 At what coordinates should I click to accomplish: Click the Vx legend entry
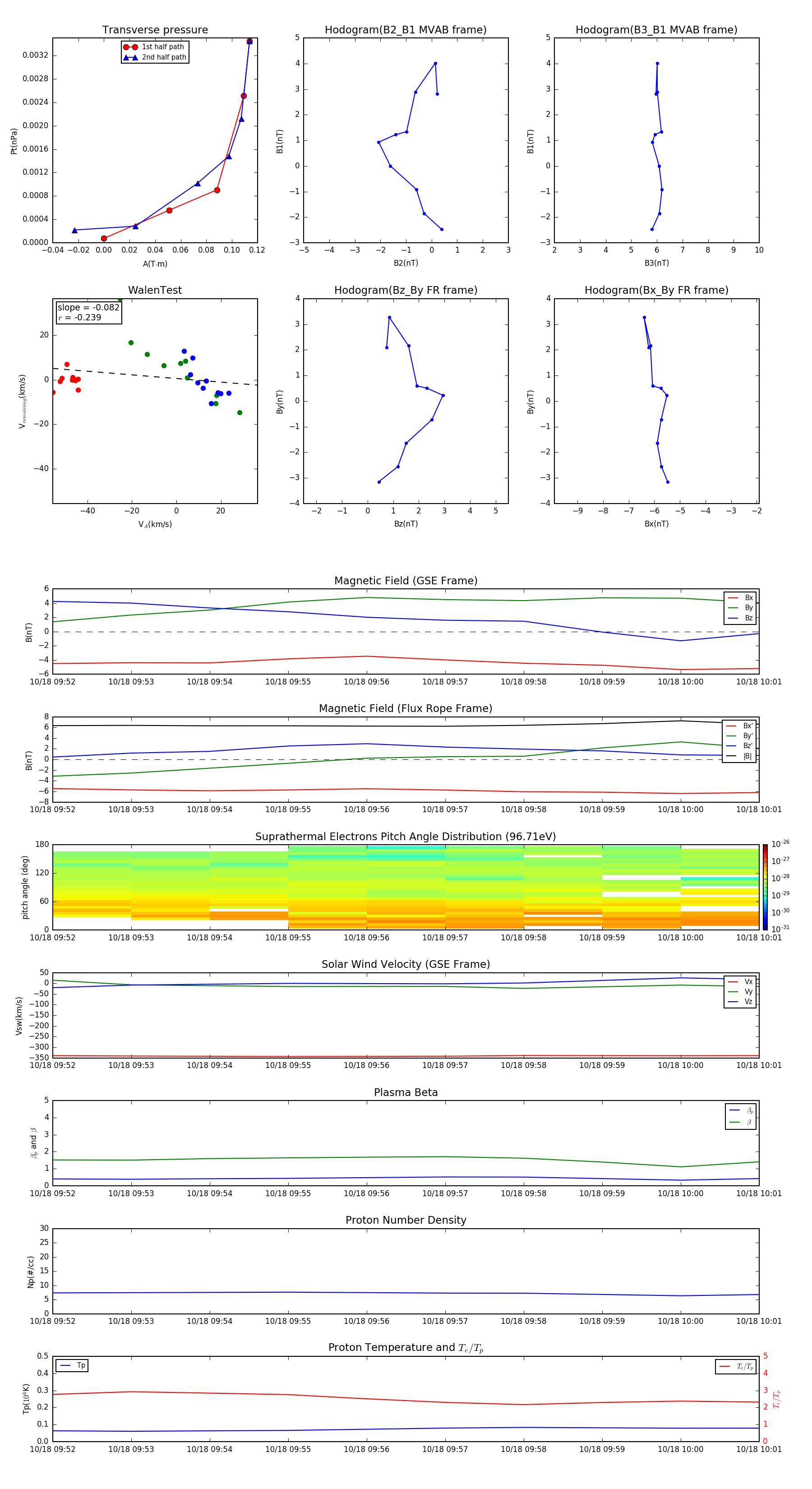tap(740, 981)
